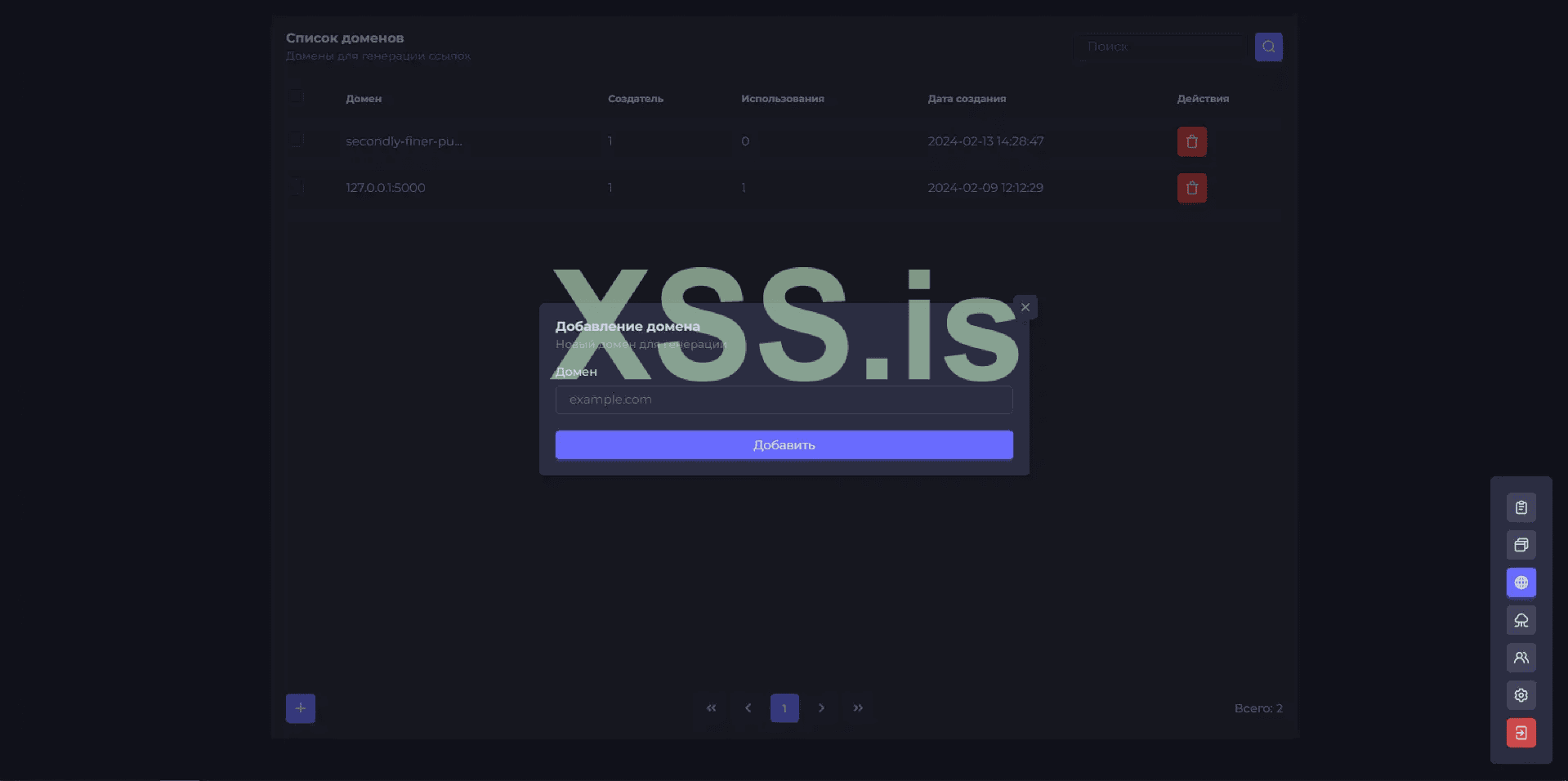Click the 127.0.0.1:5000 domain name
Screen dimensions: 1568x781
click(x=386, y=188)
